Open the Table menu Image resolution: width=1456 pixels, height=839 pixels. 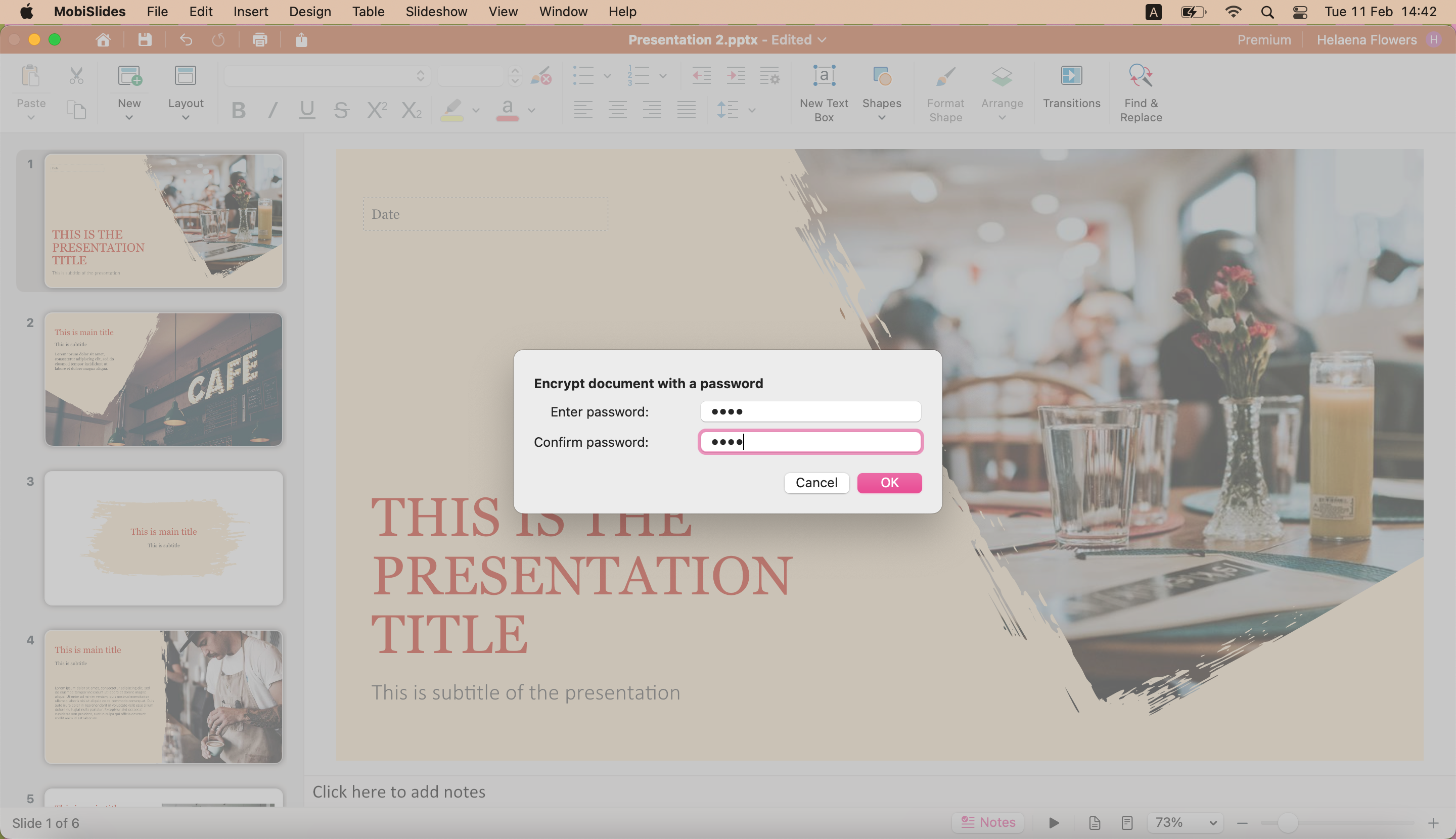(369, 12)
